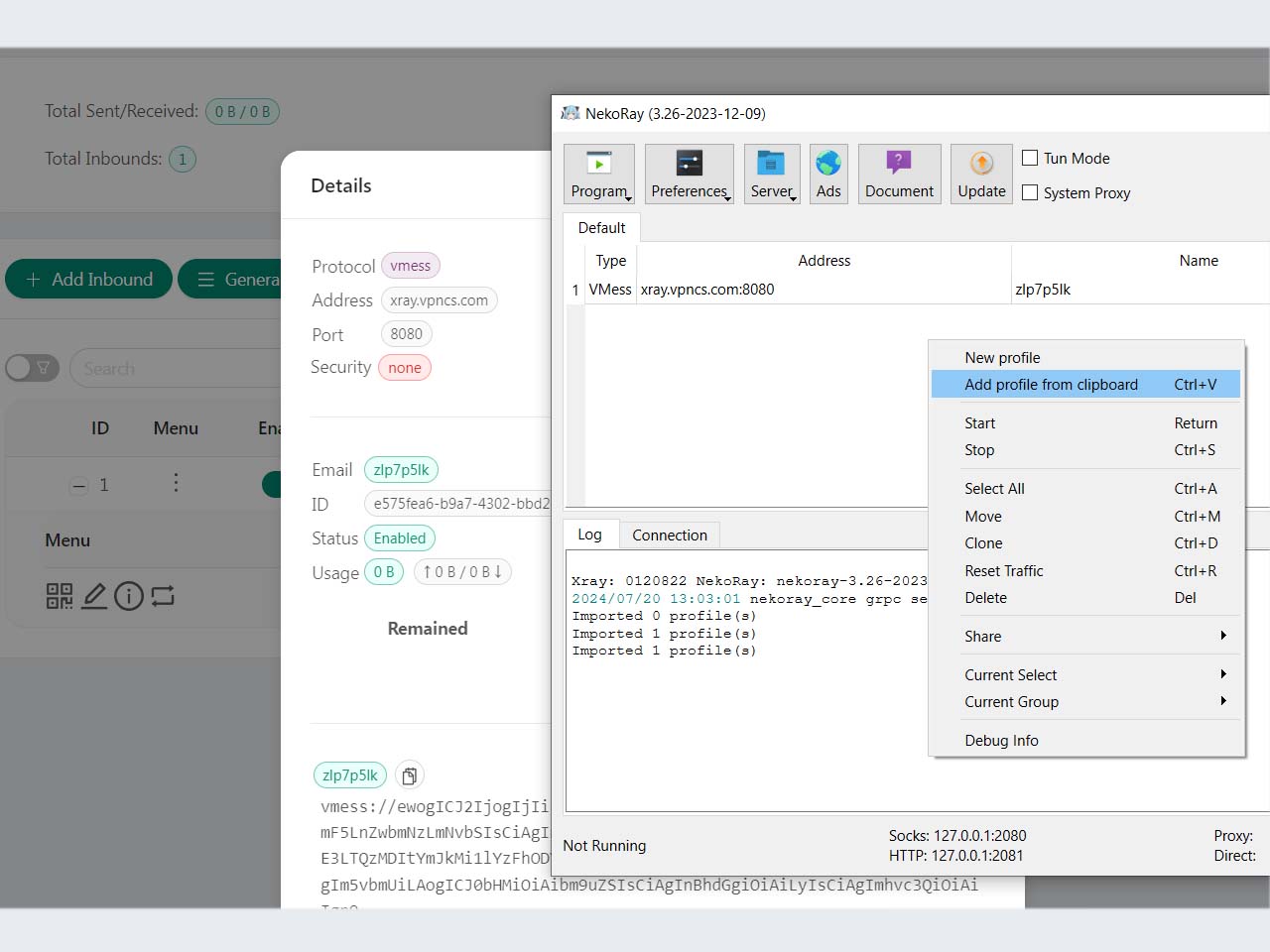Image resolution: width=1270 pixels, height=952 pixels.
Task: Open the Document help button
Action: click(x=899, y=175)
